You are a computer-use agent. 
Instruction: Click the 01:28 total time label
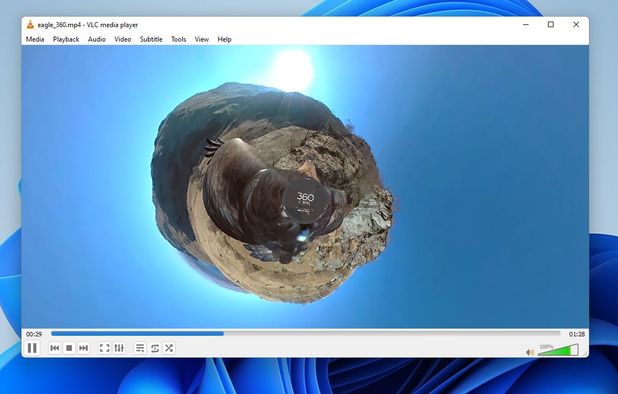click(576, 334)
